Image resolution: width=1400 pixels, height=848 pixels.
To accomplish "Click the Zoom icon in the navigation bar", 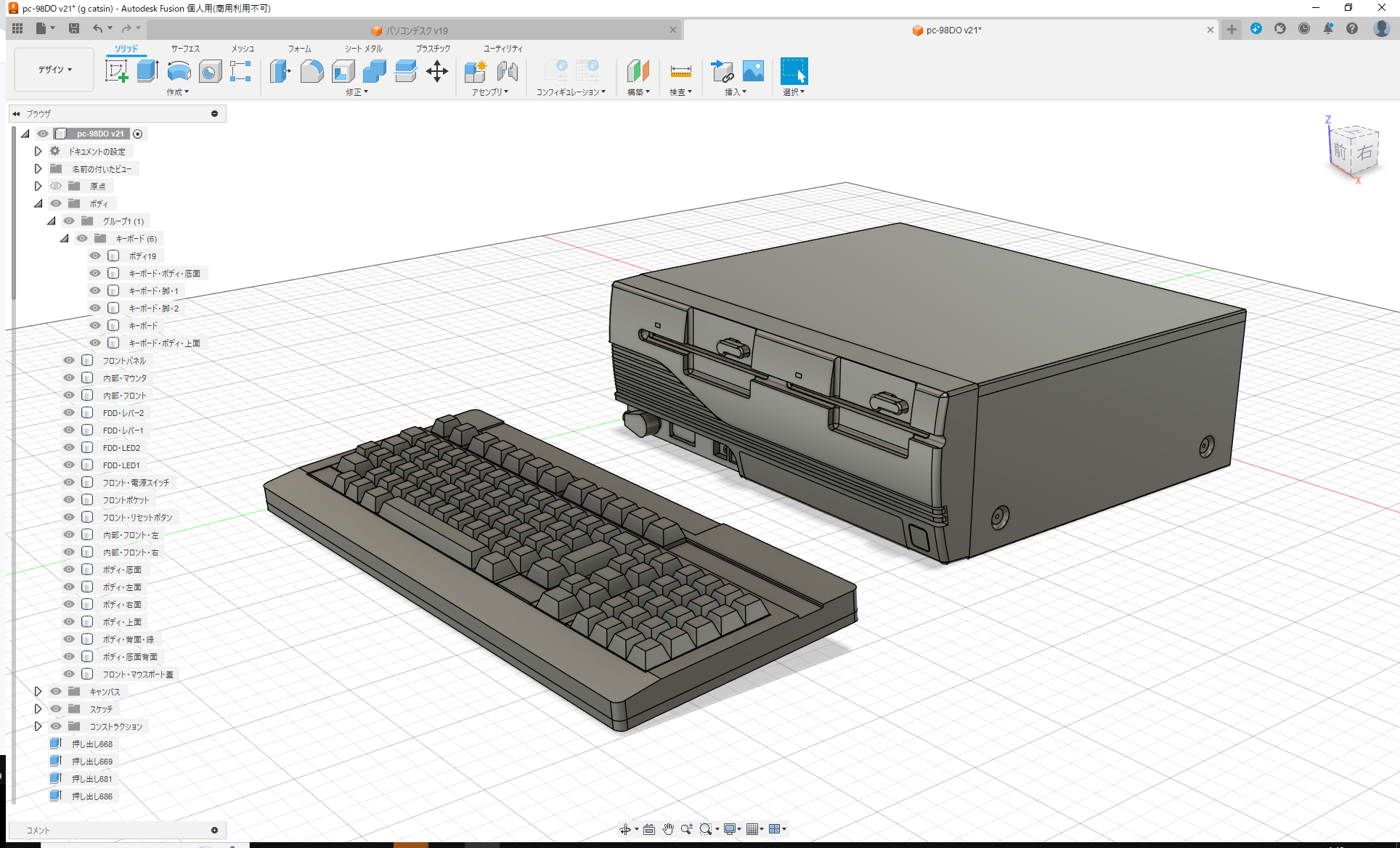I will 687,828.
